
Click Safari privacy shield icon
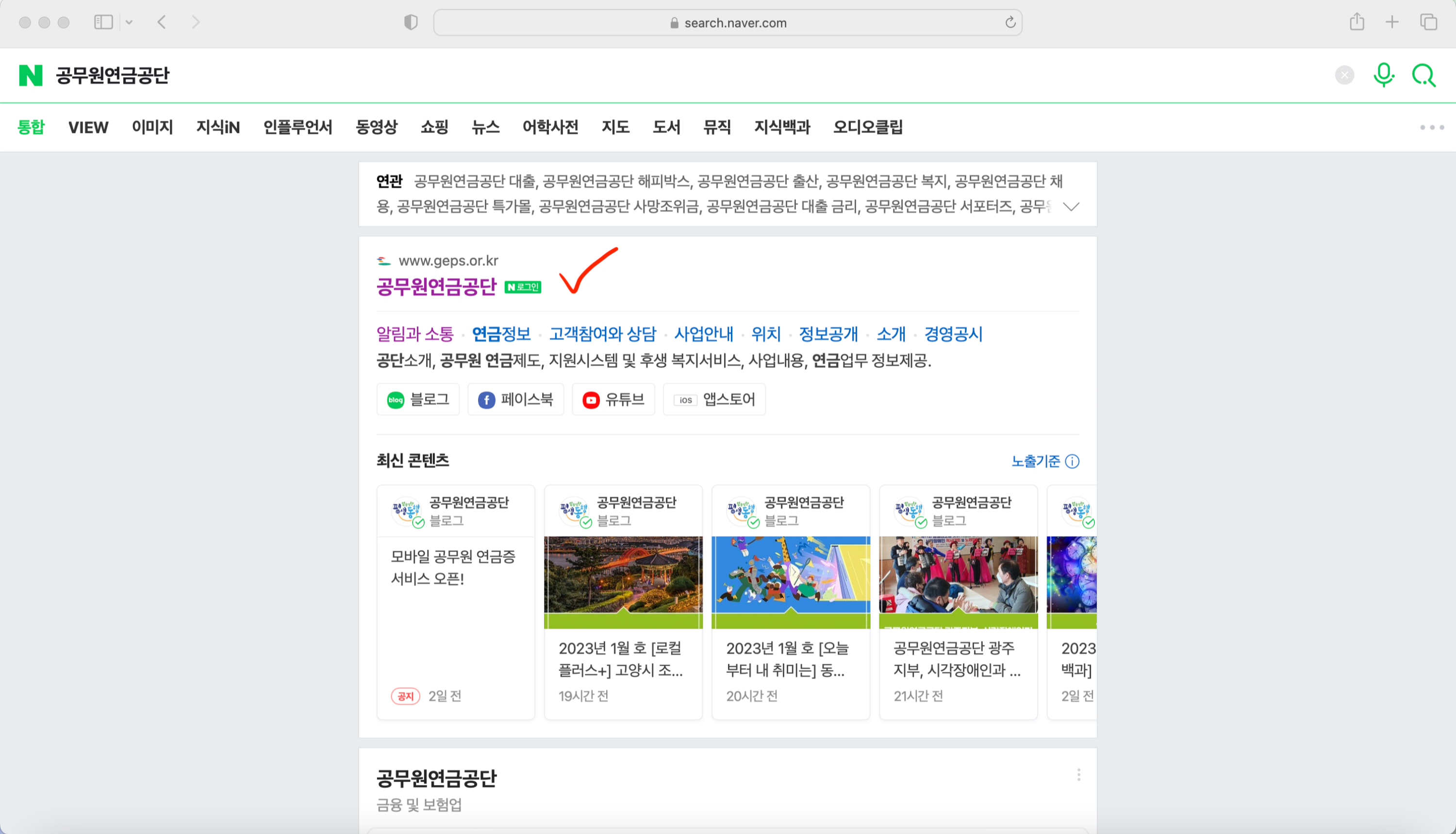(x=410, y=22)
